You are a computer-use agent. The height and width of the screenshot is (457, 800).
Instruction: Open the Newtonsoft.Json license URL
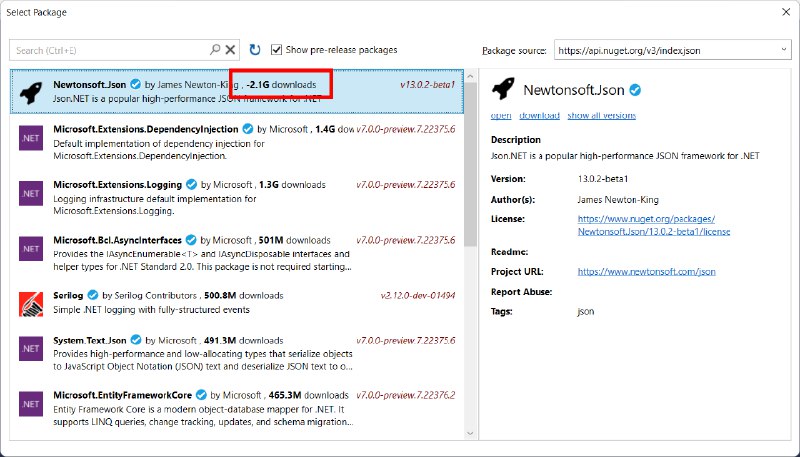coord(654,225)
